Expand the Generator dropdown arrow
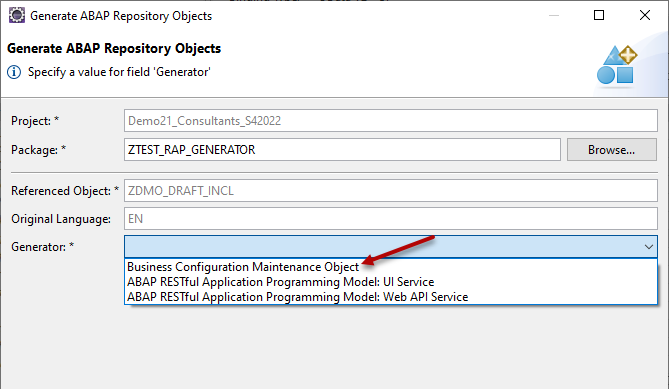 tap(649, 247)
